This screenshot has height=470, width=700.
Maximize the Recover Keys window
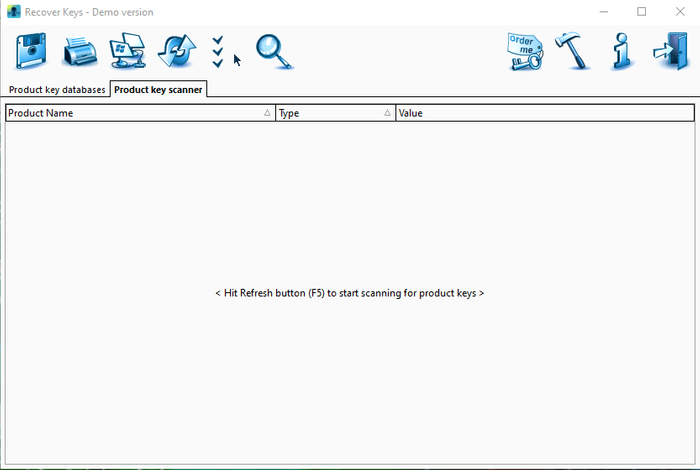tap(641, 11)
